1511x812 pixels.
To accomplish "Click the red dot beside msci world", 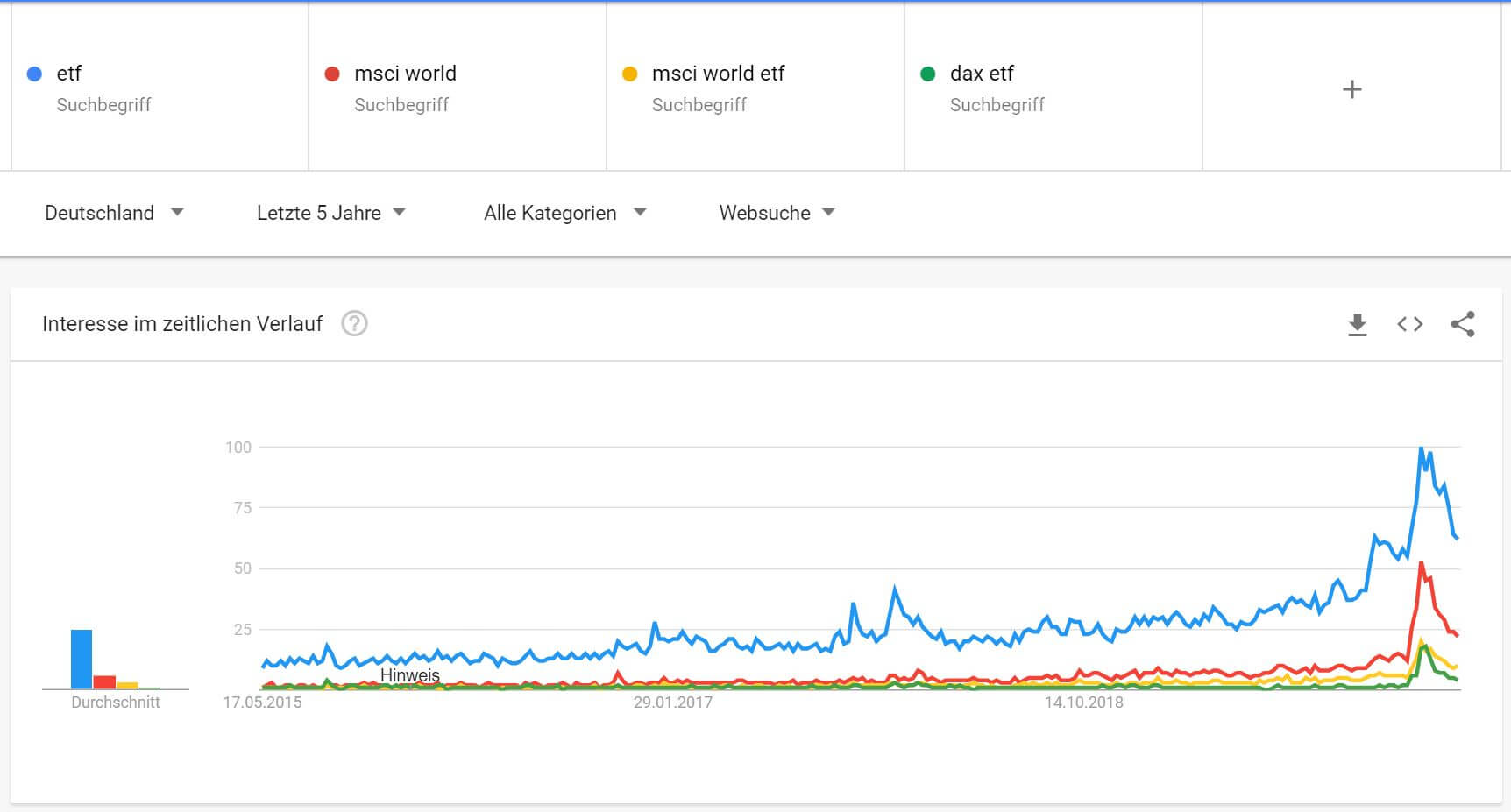I will (x=332, y=74).
